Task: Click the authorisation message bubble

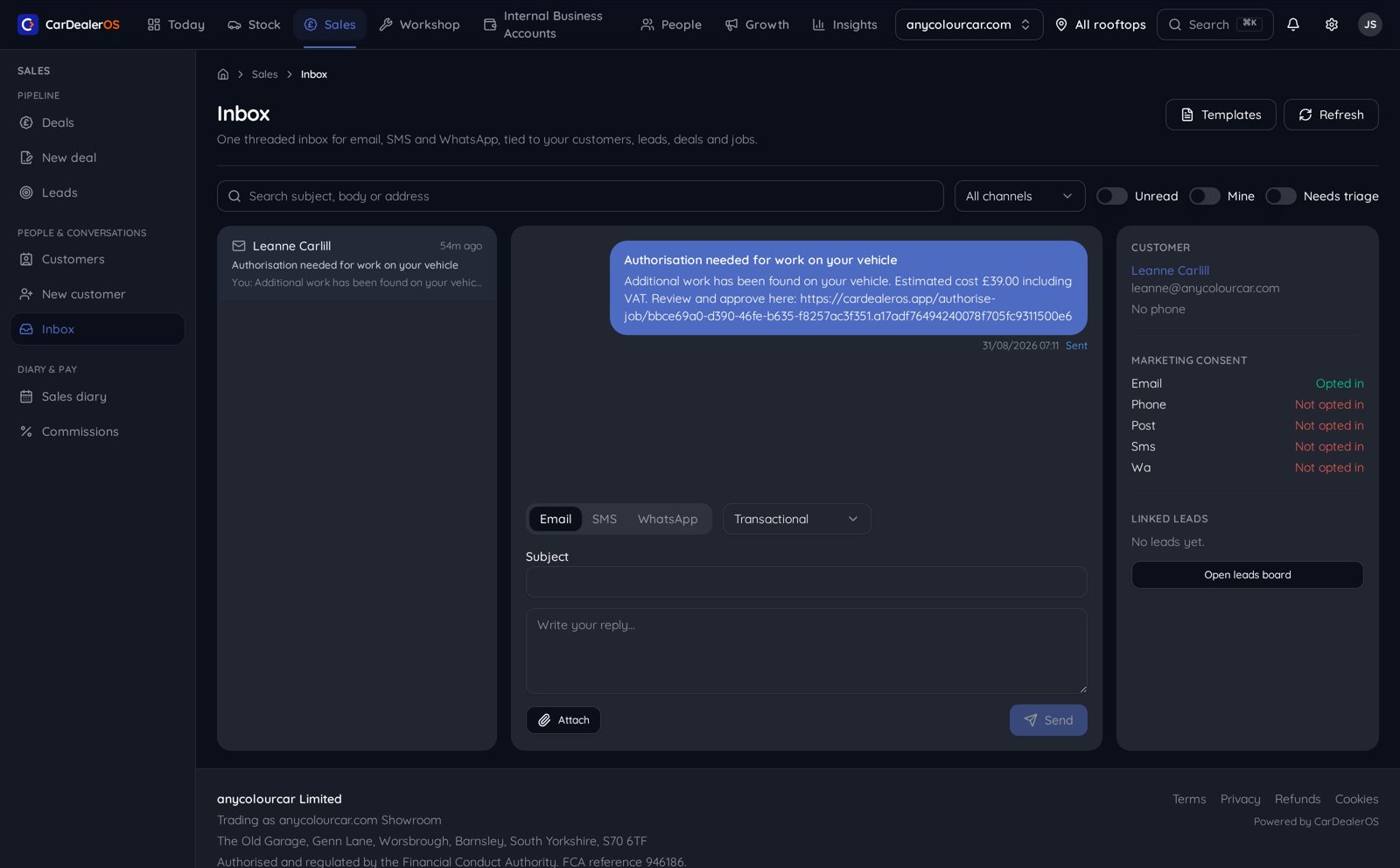Action: click(849, 288)
